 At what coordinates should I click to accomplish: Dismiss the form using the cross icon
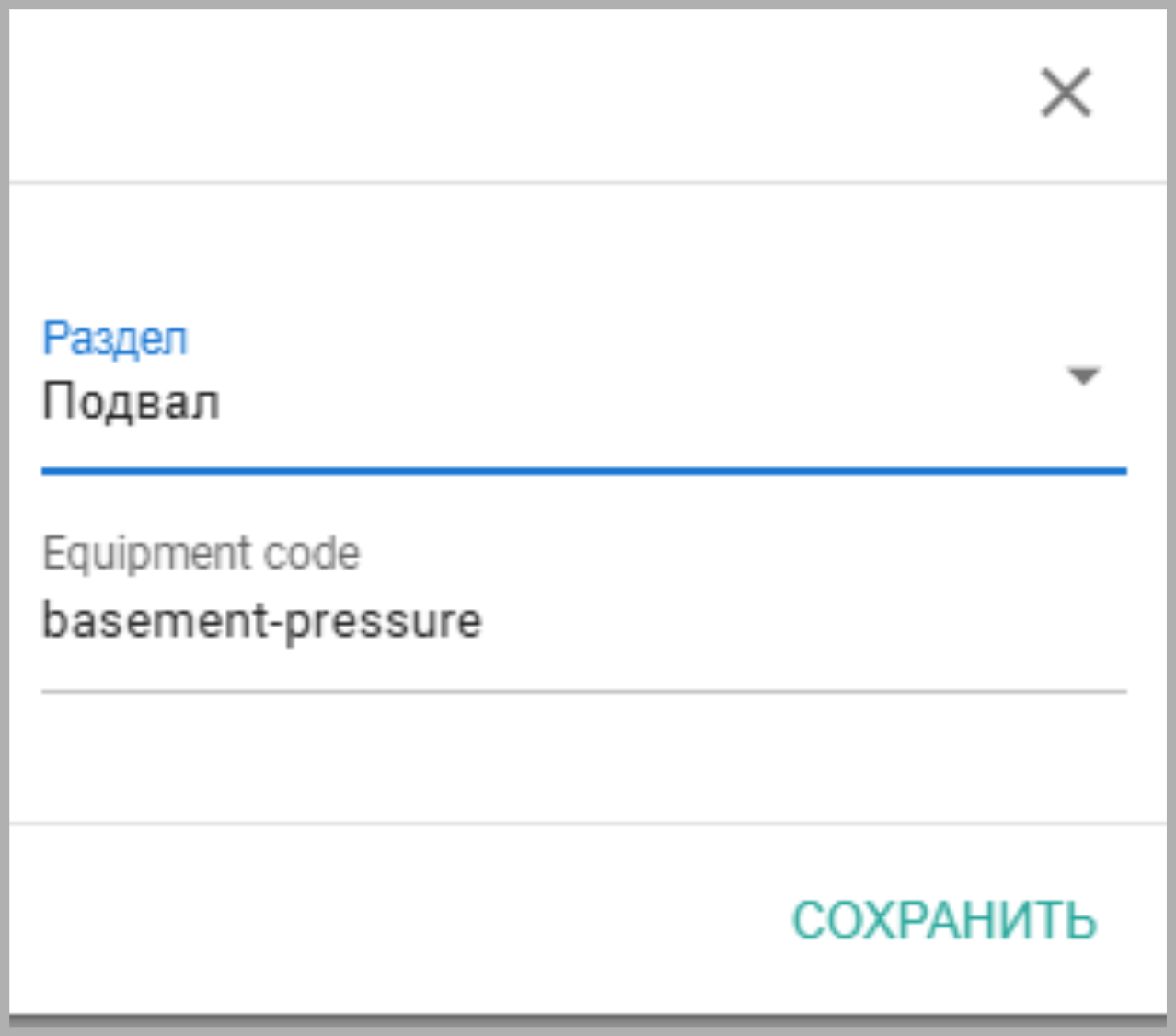click(x=1066, y=93)
